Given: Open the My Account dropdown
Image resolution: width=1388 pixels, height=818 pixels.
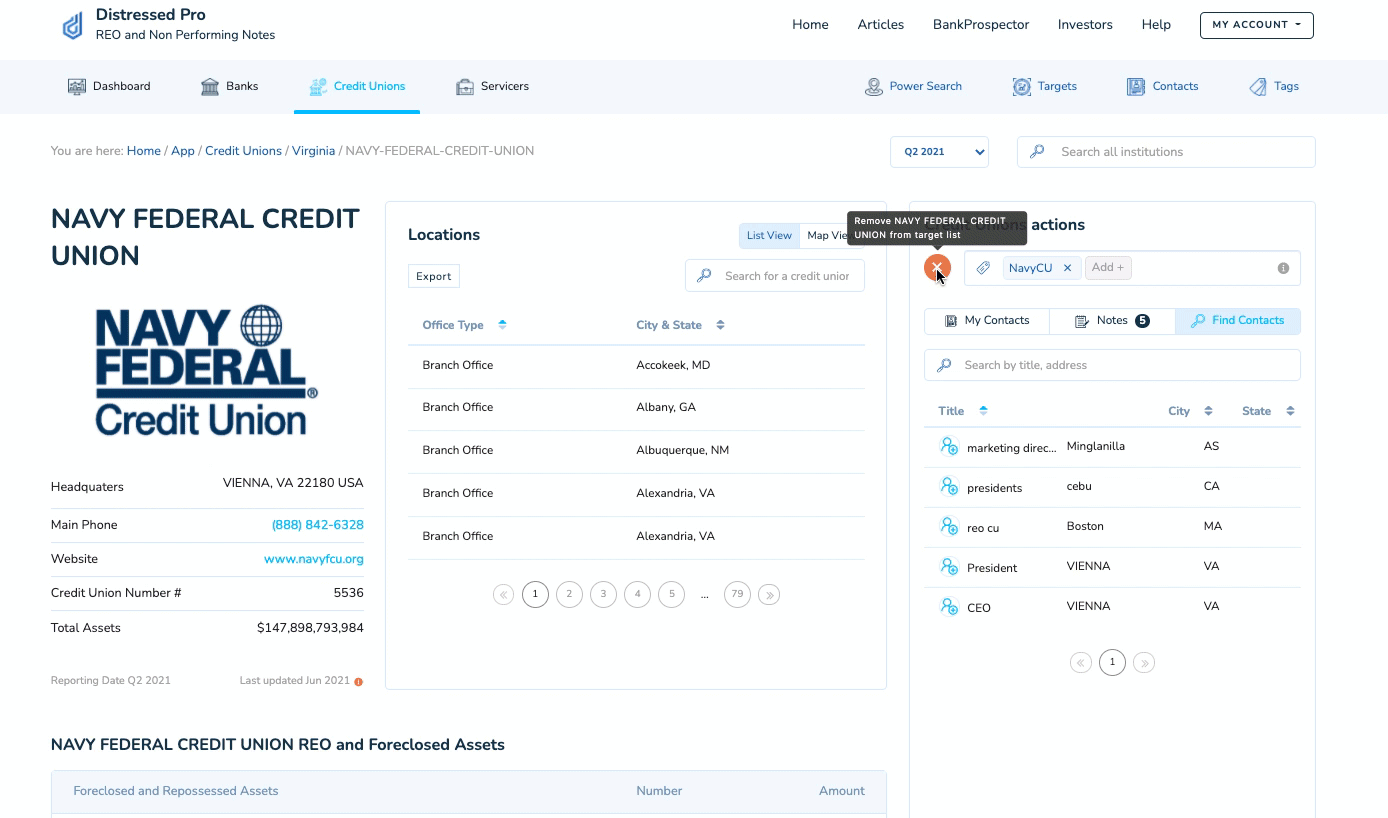Looking at the screenshot, I should tap(1256, 25).
